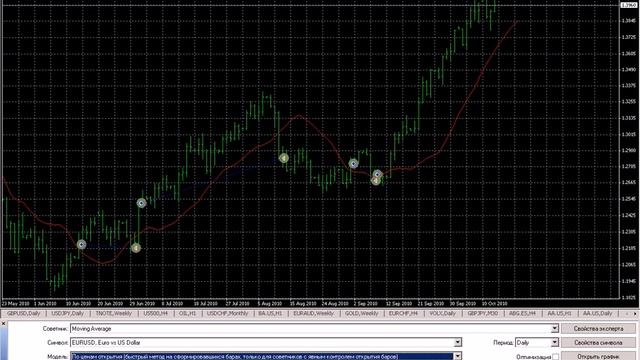Open the Советник dropdown showing Moving Average
Screen dimensions: 640x360
[554, 329]
